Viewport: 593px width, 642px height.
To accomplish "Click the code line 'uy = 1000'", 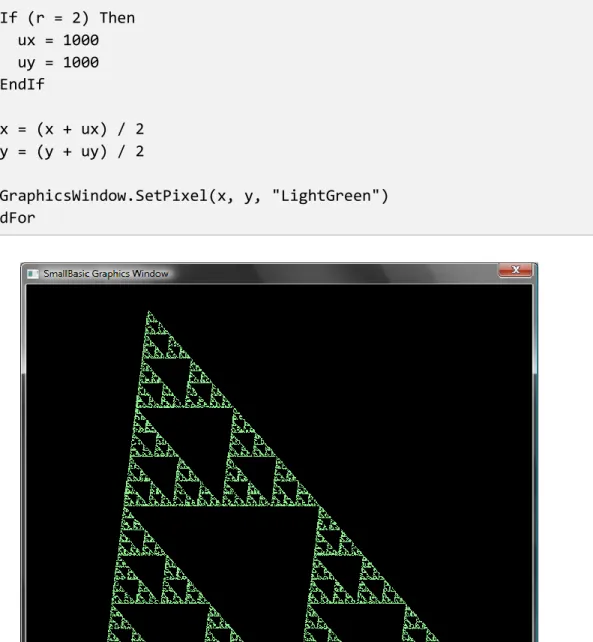I will (x=58, y=63).
